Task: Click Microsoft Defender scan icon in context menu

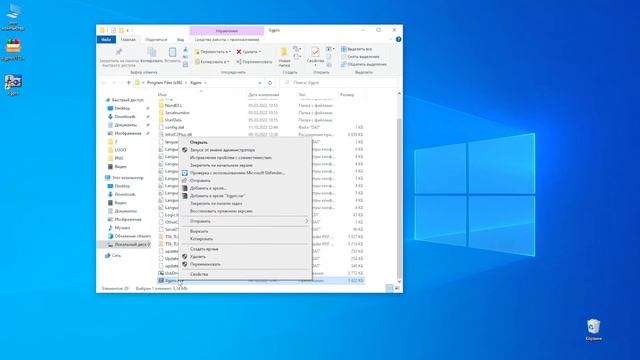Action: point(184,173)
